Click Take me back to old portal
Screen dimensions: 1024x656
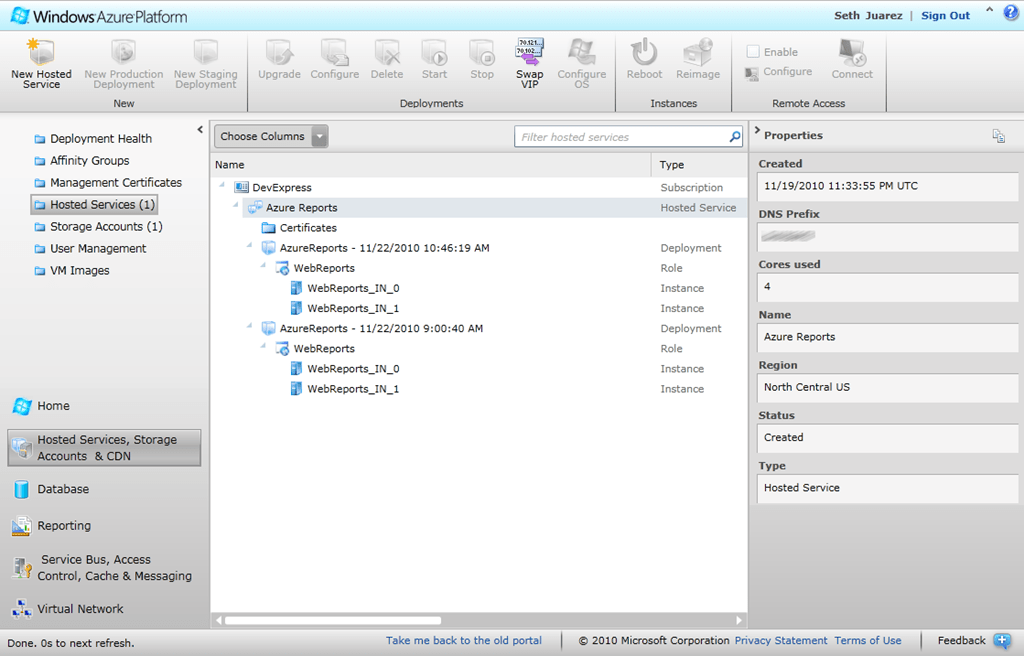pos(464,640)
